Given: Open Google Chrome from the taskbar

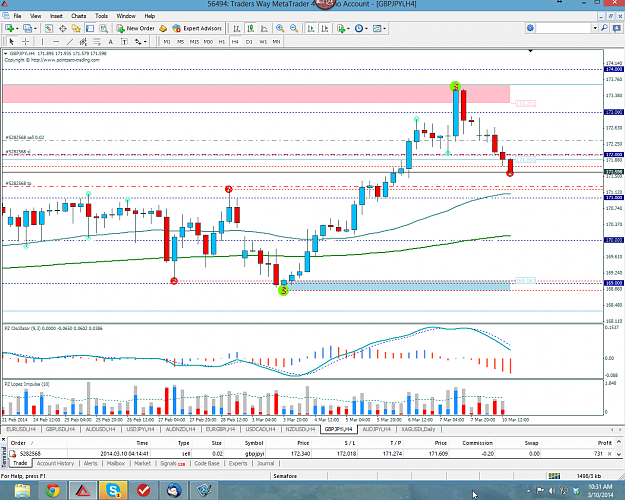Looking at the screenshot, I should (x=52, y=490).
